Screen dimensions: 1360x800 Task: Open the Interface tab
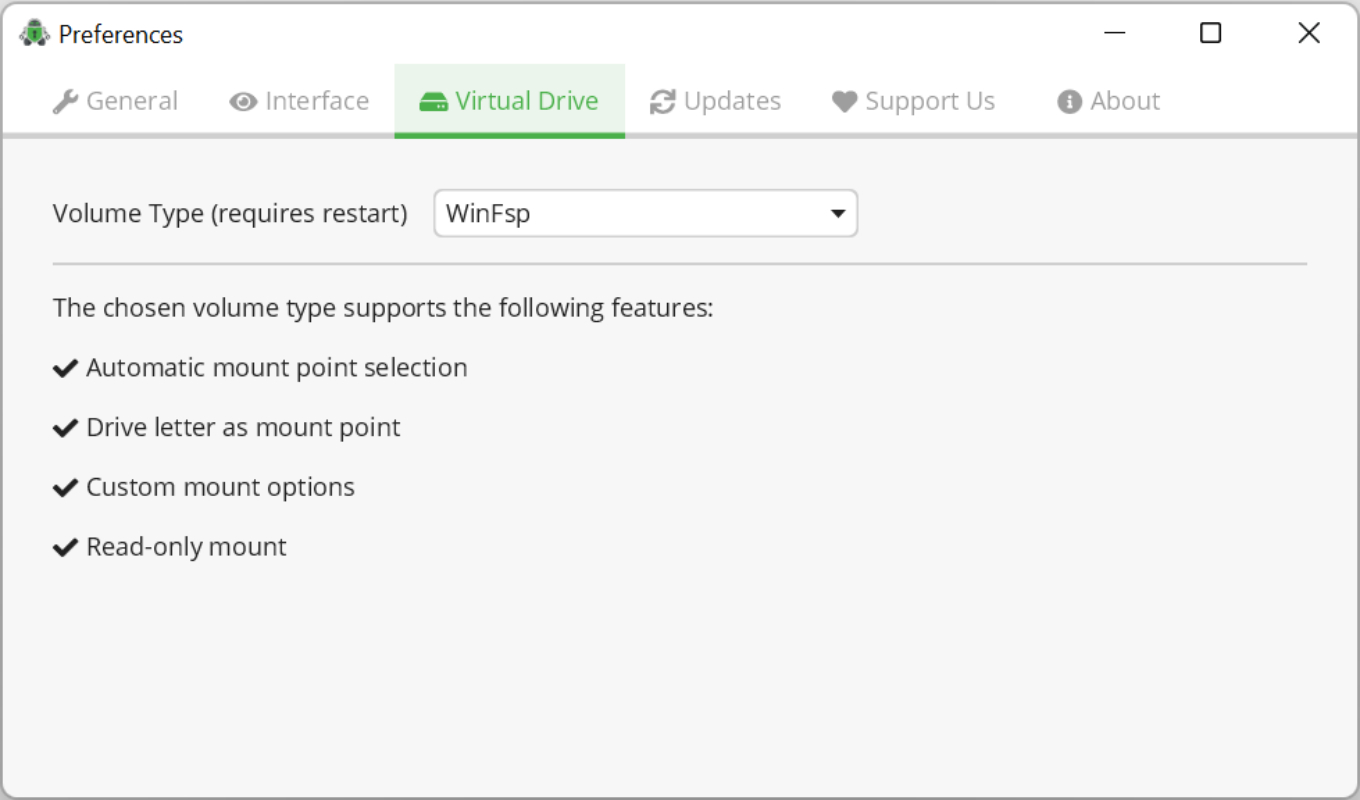[299, 101]
